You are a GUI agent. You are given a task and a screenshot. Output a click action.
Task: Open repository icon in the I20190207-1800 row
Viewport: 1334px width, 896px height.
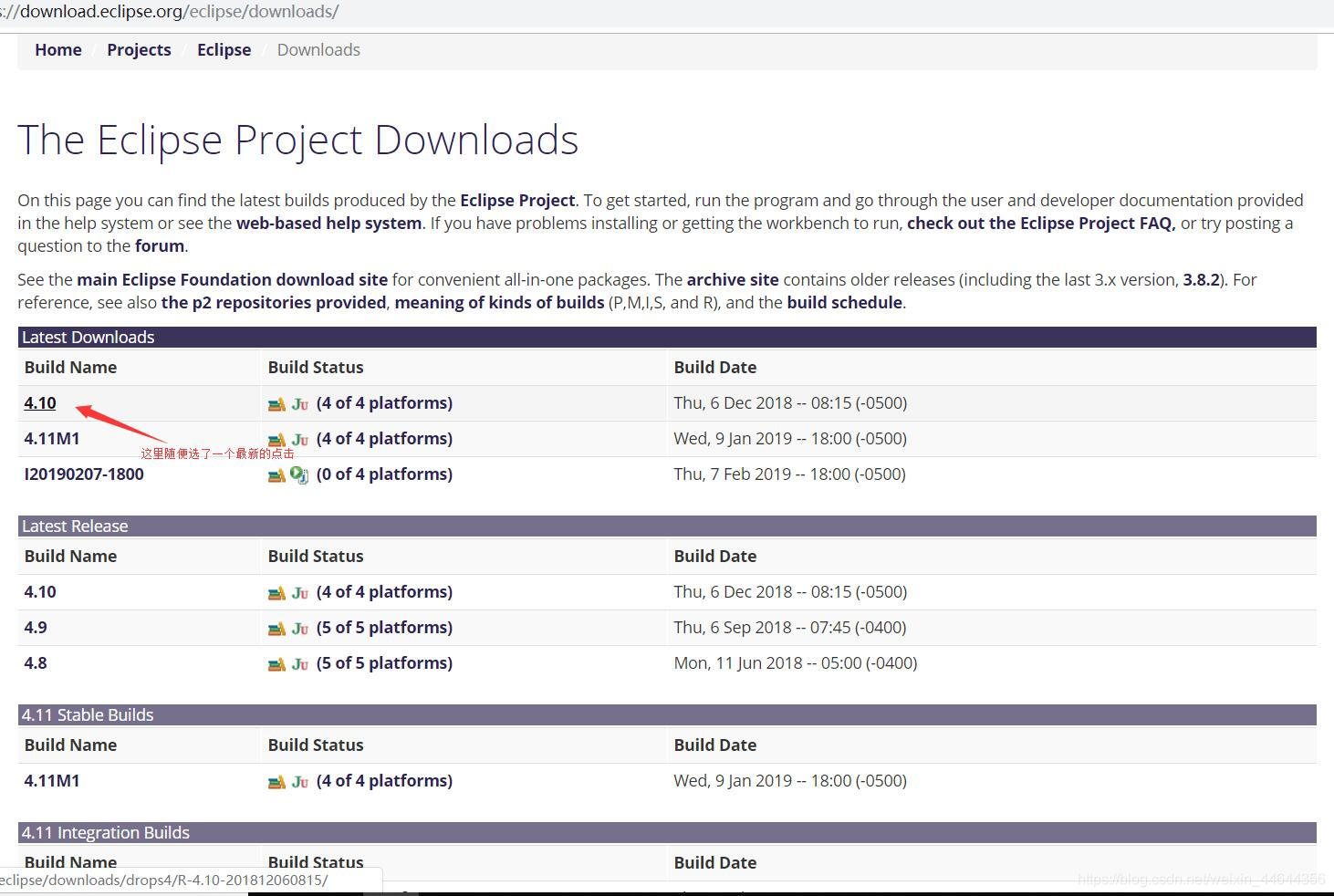point(276,475)
